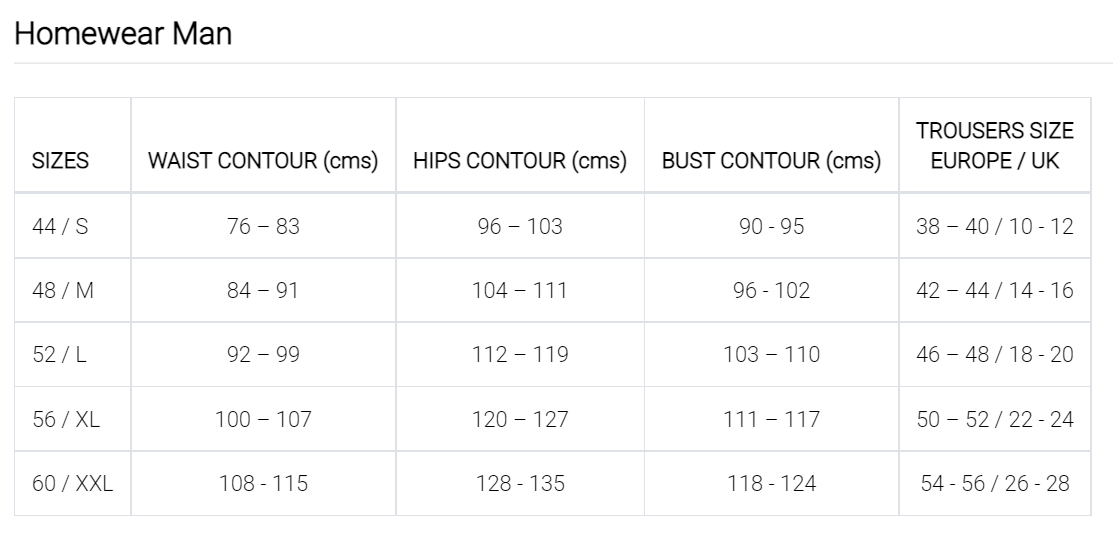Select the 44 / S size cell
The height and width of the screenshot is (552, 1113).
point(61,226)
